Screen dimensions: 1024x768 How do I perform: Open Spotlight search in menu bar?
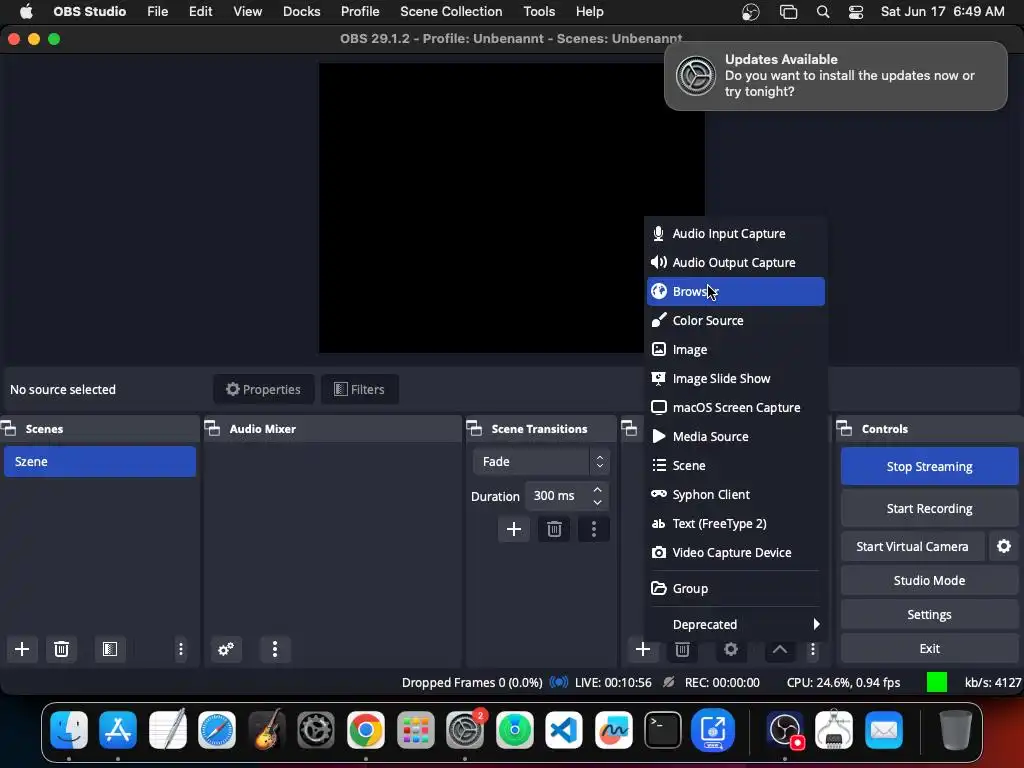coord(823,12)
